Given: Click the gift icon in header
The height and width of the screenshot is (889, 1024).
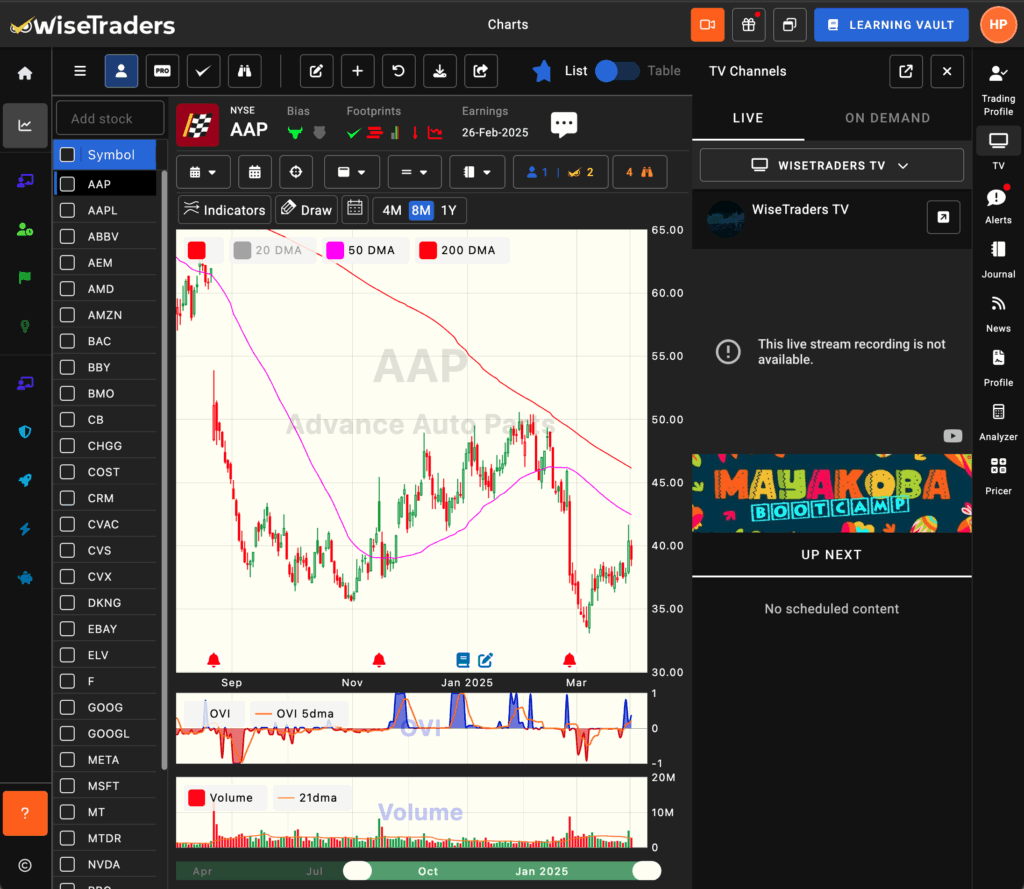Looking at the screenshot, I should [748, 25].
